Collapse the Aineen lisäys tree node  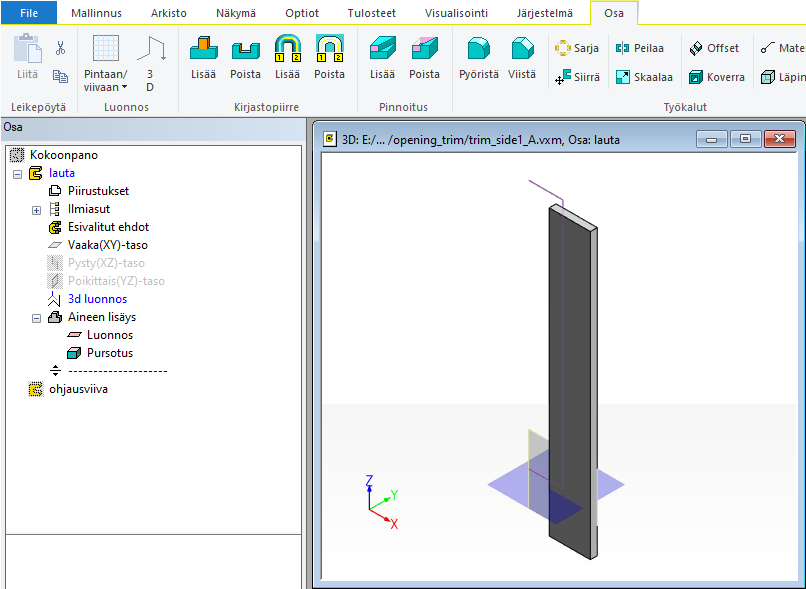tap(36, 317)
